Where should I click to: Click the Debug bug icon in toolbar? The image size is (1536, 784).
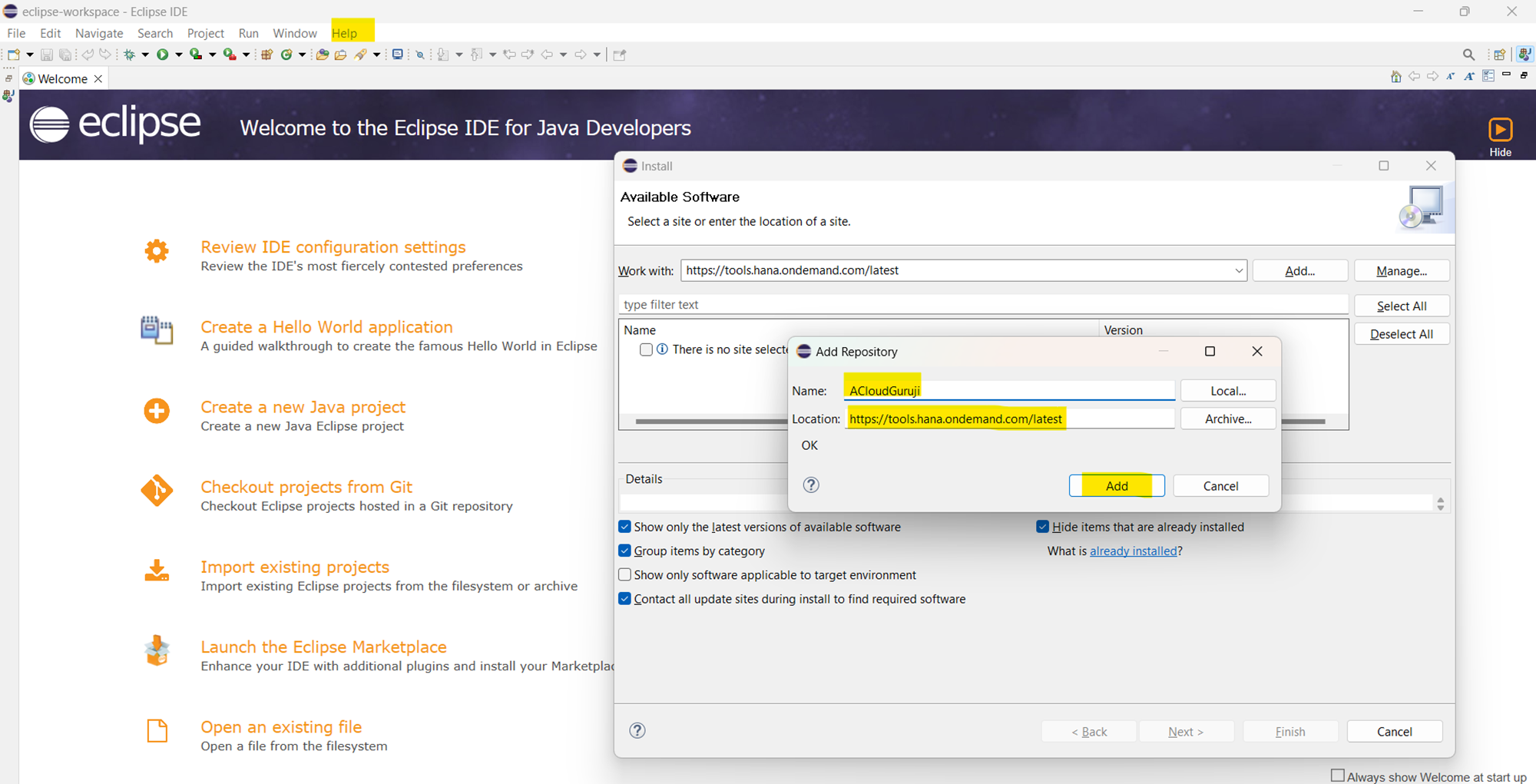tap(129, 55)
